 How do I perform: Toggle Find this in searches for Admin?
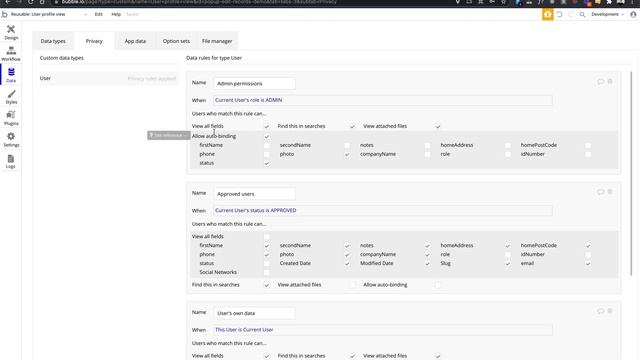[352, 126]
